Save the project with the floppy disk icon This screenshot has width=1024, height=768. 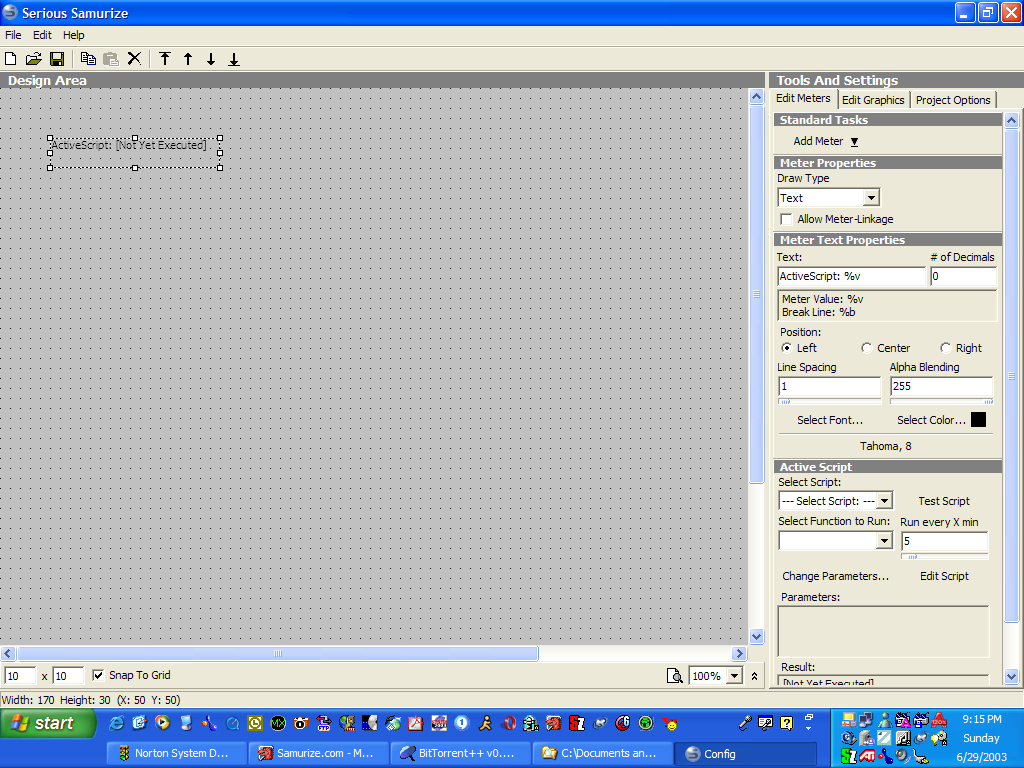57,59
